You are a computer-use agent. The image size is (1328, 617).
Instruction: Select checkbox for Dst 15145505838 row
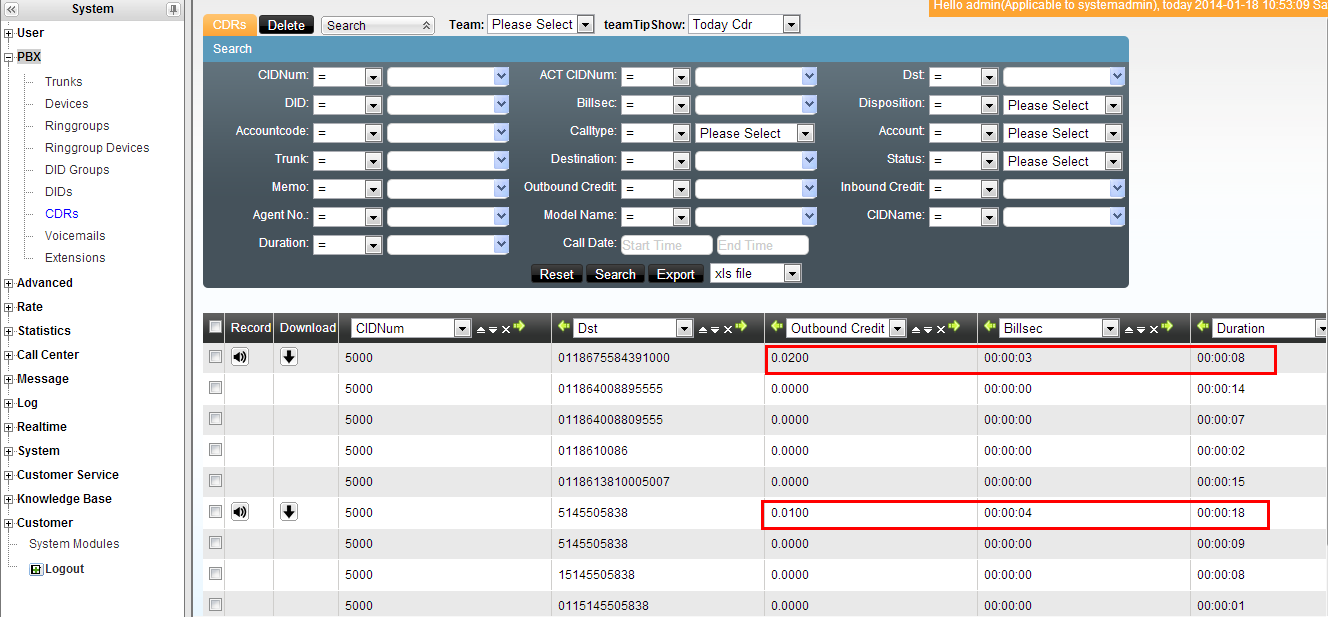tap(215, 574)
